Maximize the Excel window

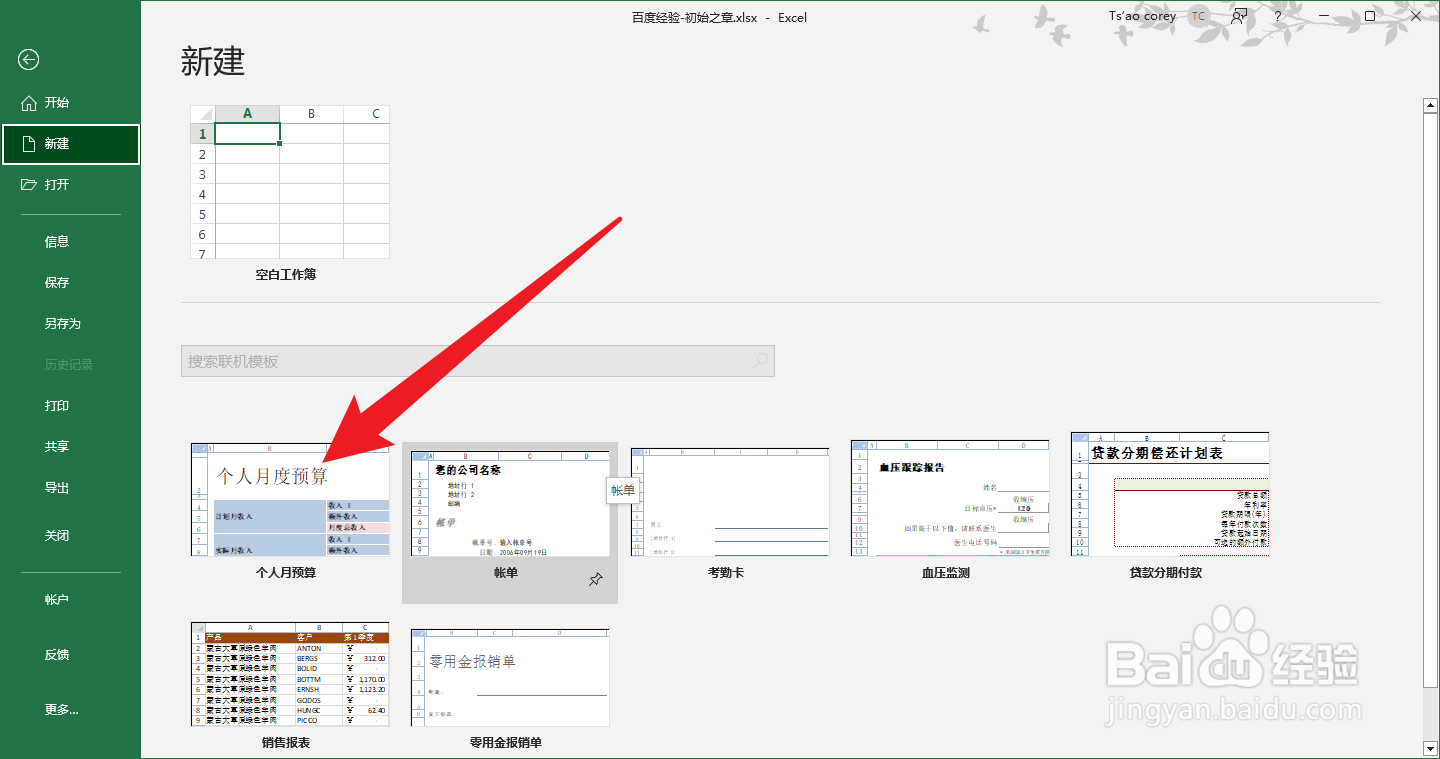point(1370,16)
